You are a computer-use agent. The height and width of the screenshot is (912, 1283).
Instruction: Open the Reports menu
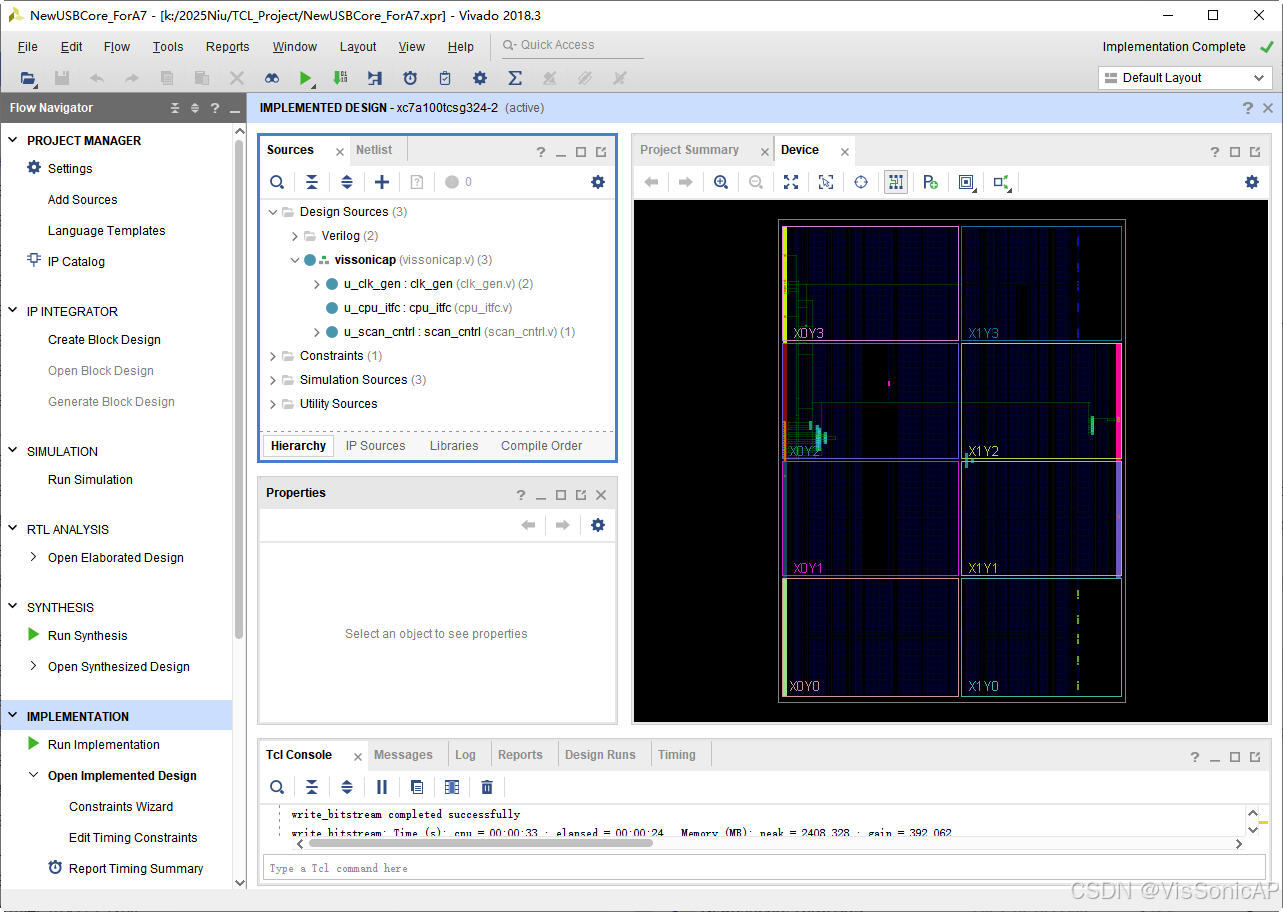[227, 46]
